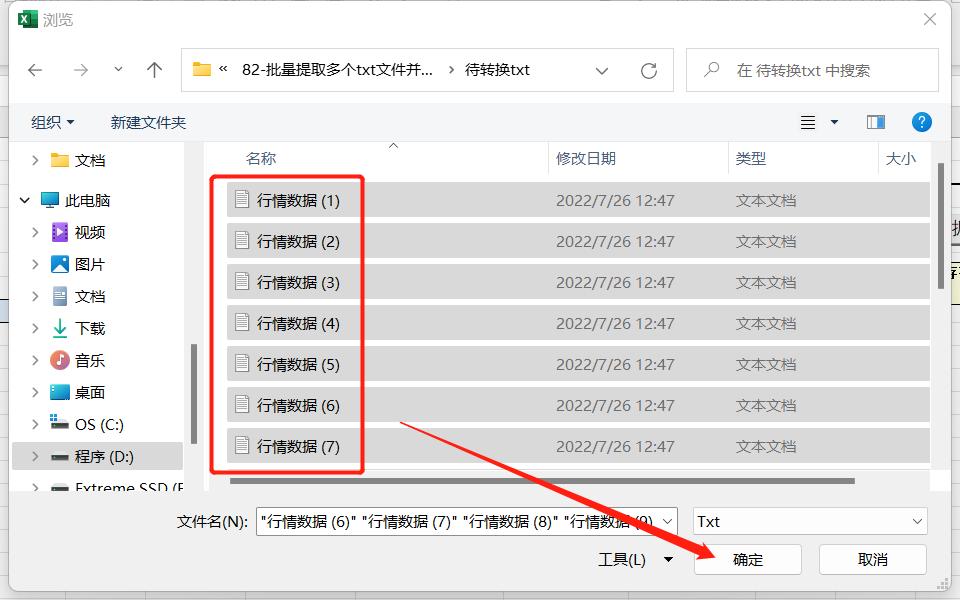The image size is (960, 600).
Task: Open Help with the question mark icon
Action: coord(921,121)
